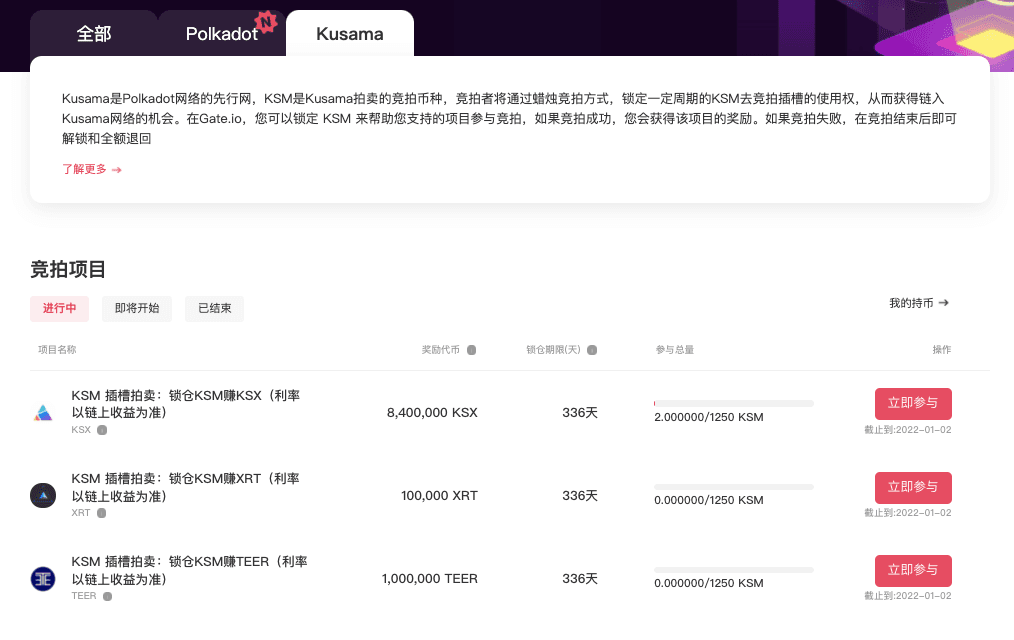Screen dimensions: 1014x640
Task: Click the KSX project logo icon
Action: (x=43, y=412)
